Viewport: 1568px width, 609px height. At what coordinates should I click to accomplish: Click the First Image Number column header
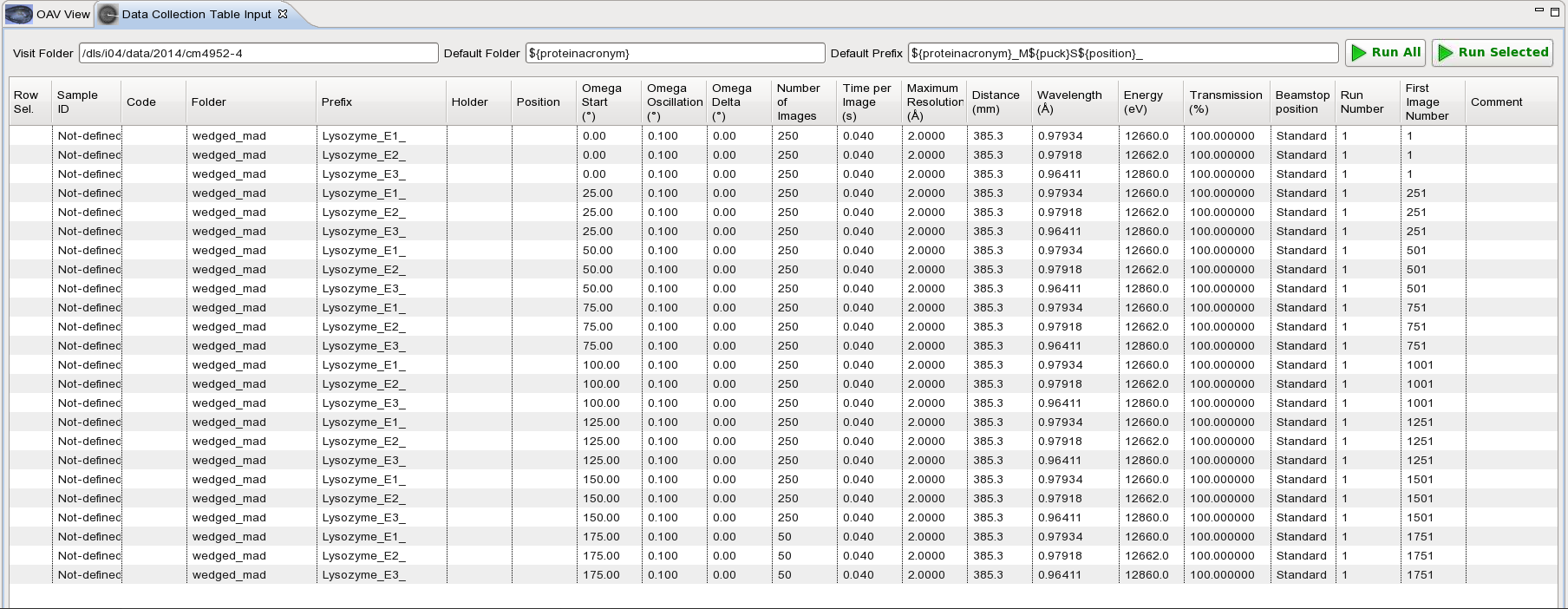(1433, 102)
